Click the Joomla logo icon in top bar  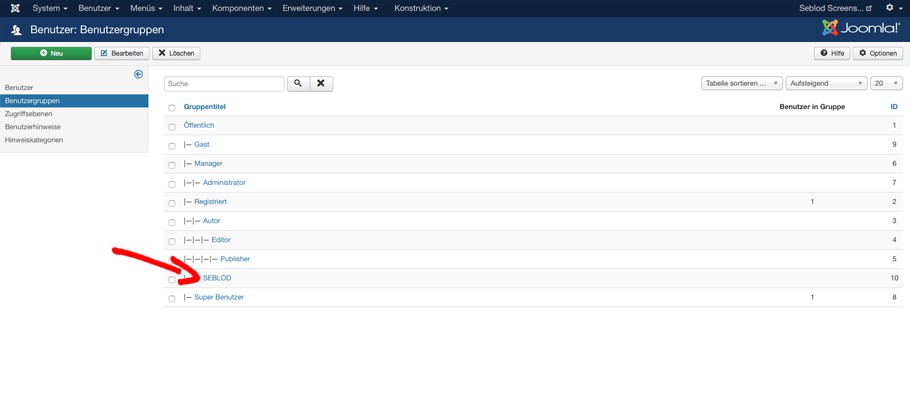[15, 8]
